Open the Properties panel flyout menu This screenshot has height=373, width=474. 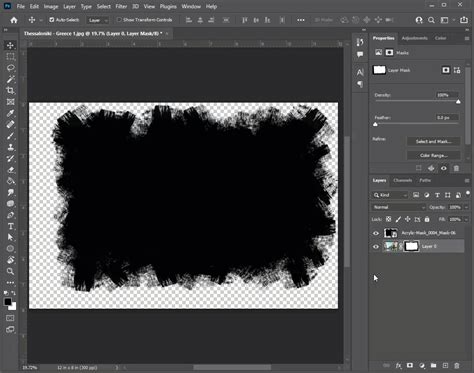point(467,38)
